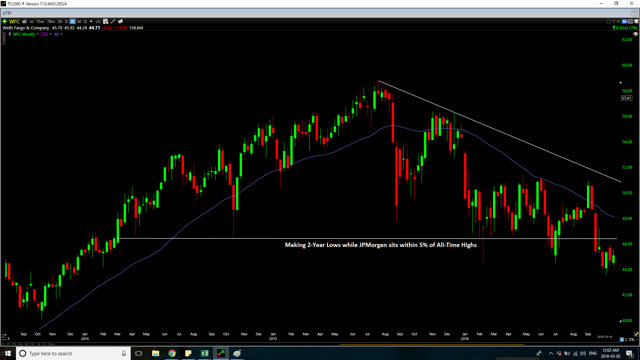Click the star favorites icon at top right

[608, 21]
